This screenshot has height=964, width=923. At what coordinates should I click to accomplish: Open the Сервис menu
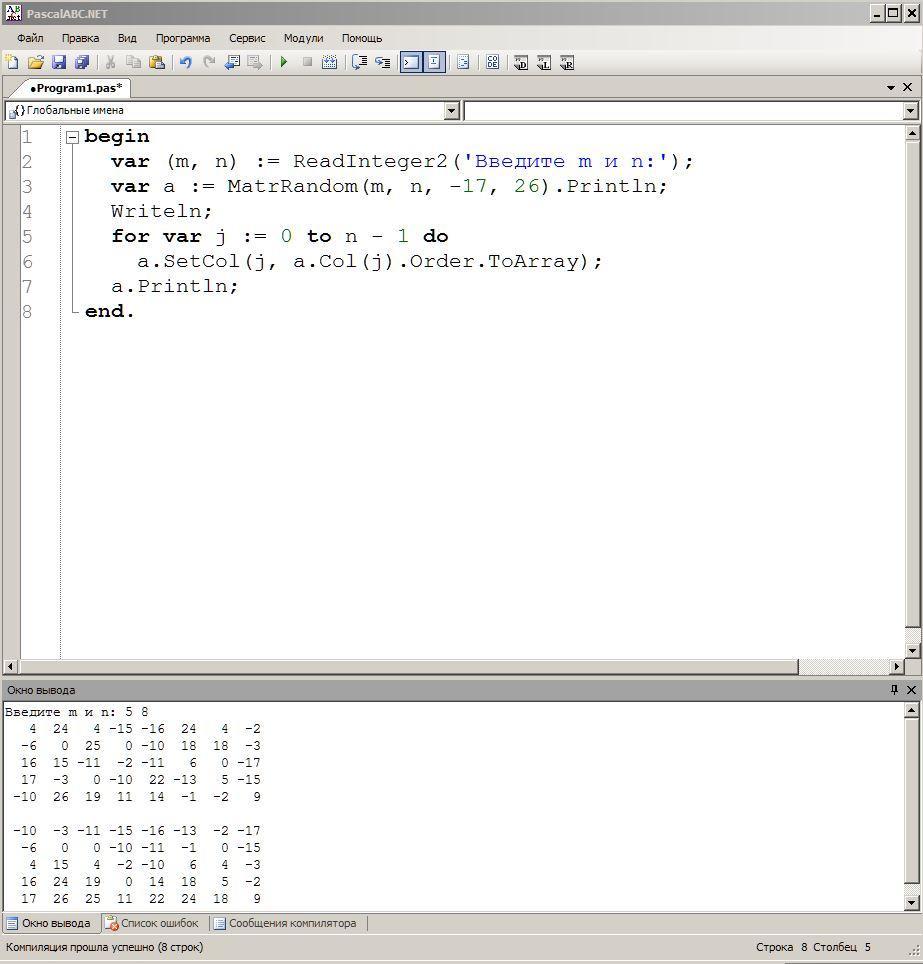click(x=247, y=38)
